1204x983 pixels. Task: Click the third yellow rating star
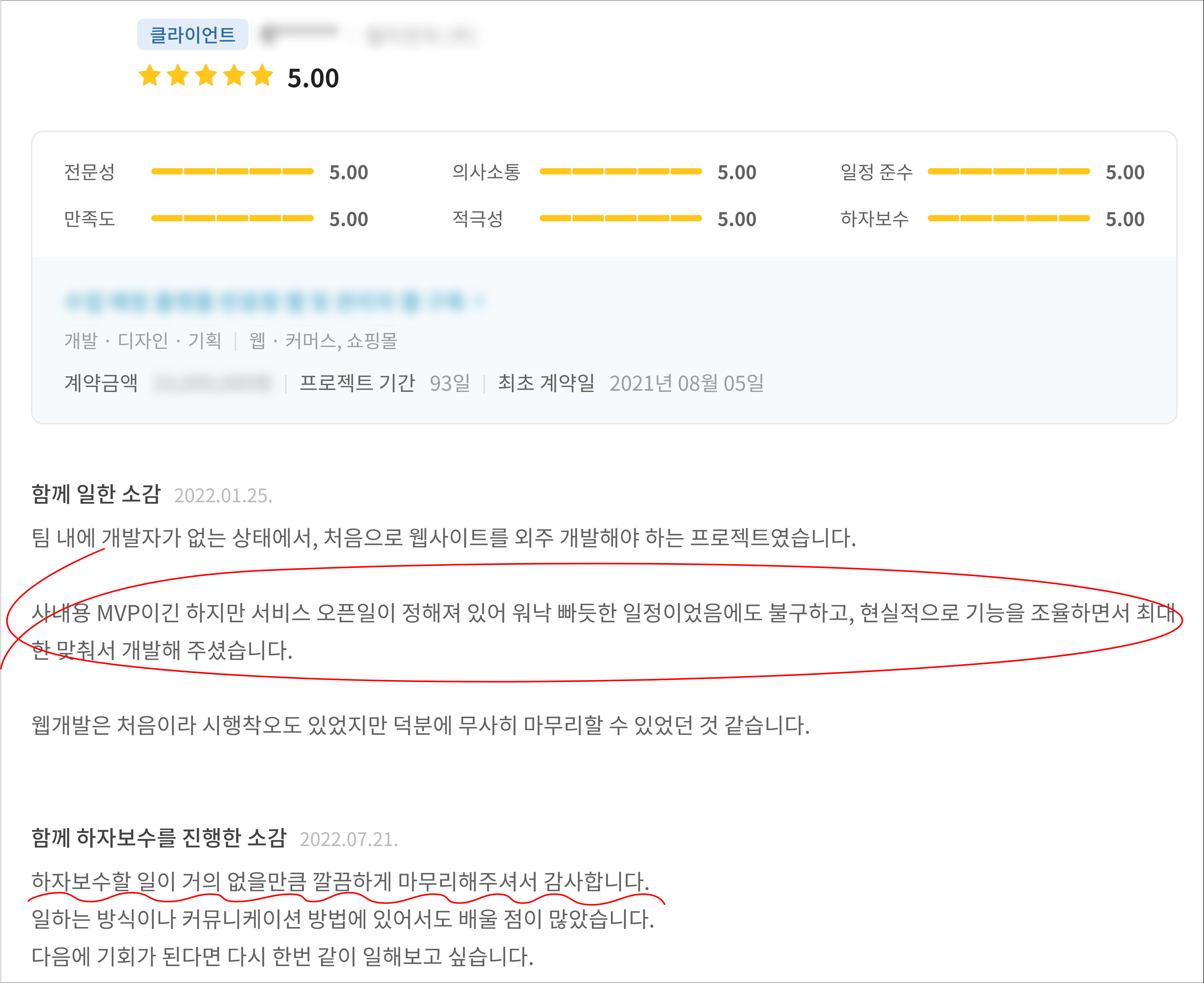point(206,75)
